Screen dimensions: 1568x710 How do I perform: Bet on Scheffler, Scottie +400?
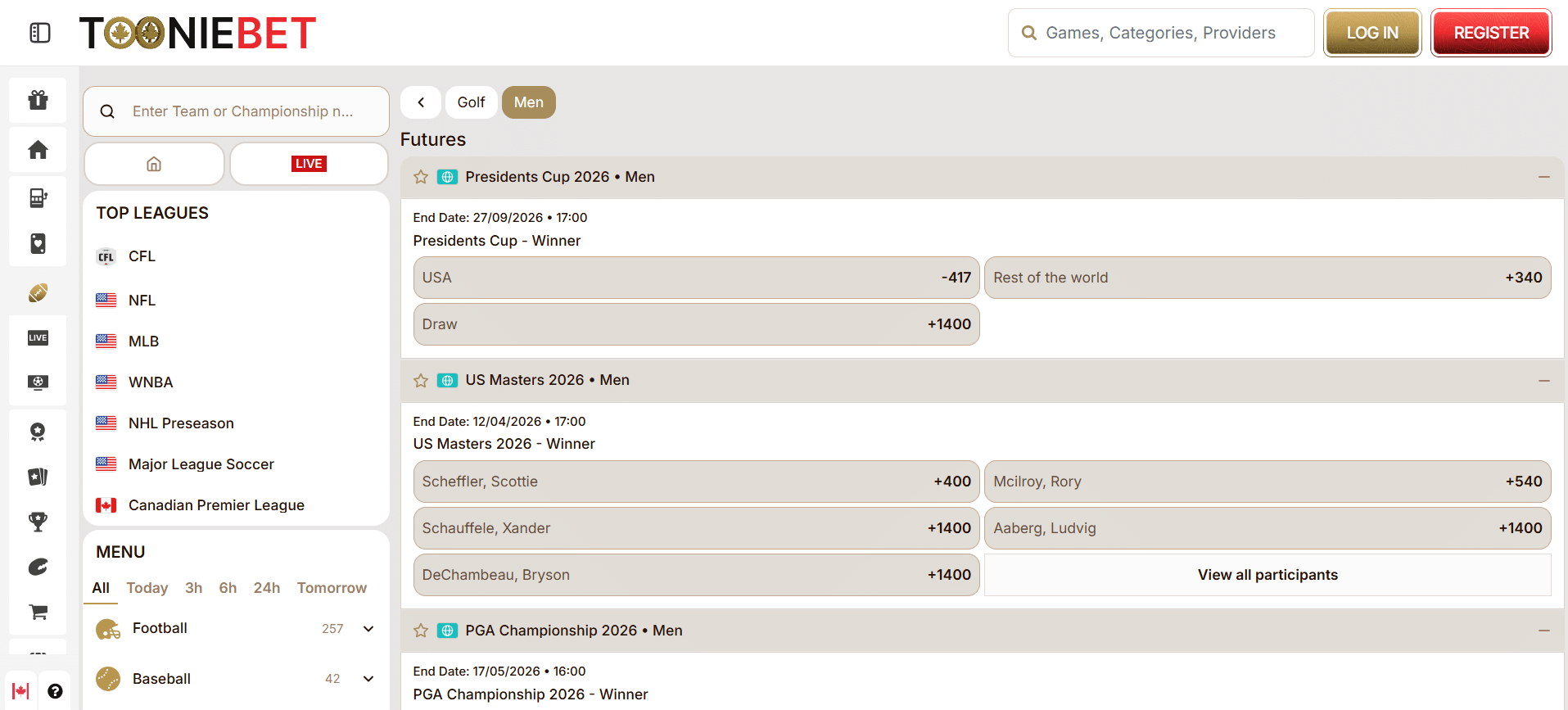coord(696,482)
